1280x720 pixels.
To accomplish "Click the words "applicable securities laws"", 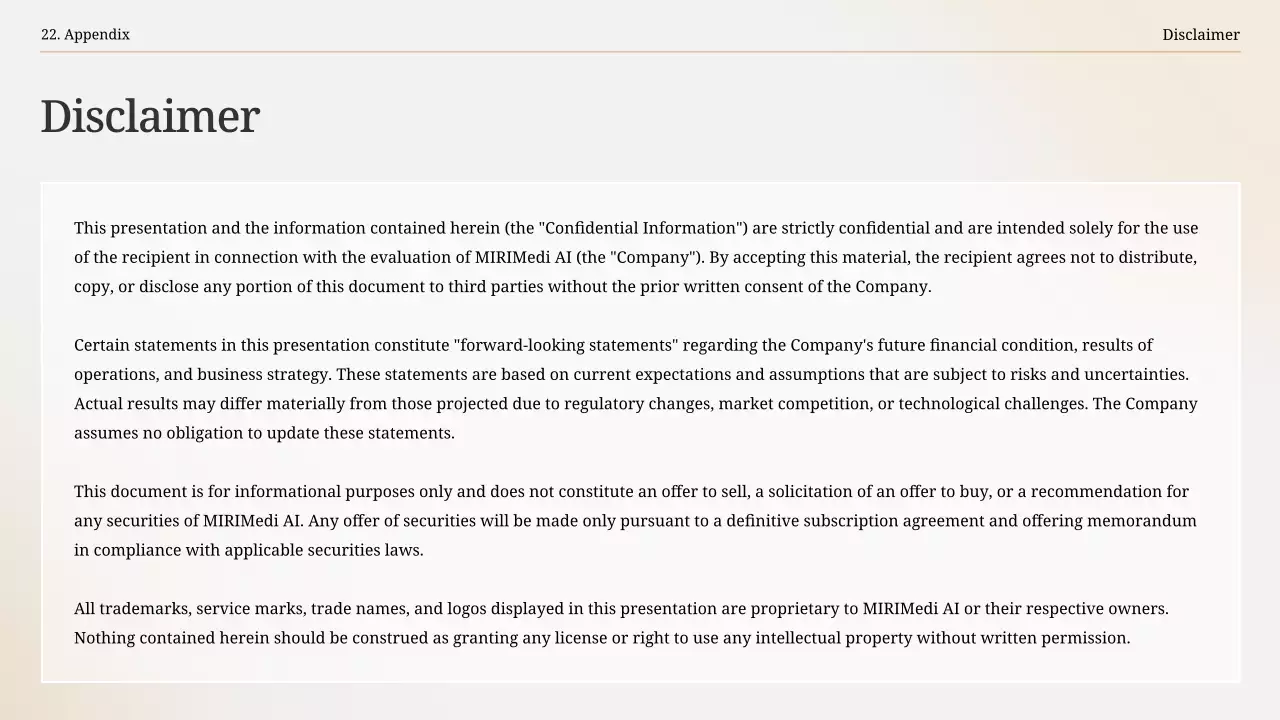I will click(x=323, y=550).
